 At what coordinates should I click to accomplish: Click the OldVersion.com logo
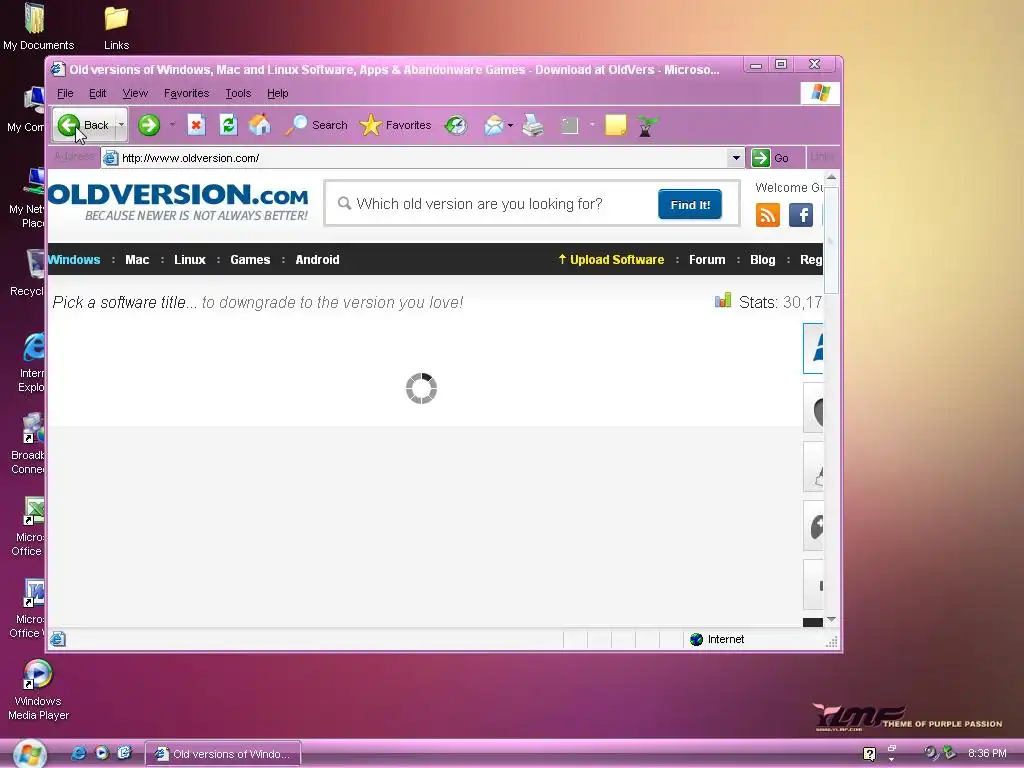tap(178, 202)
